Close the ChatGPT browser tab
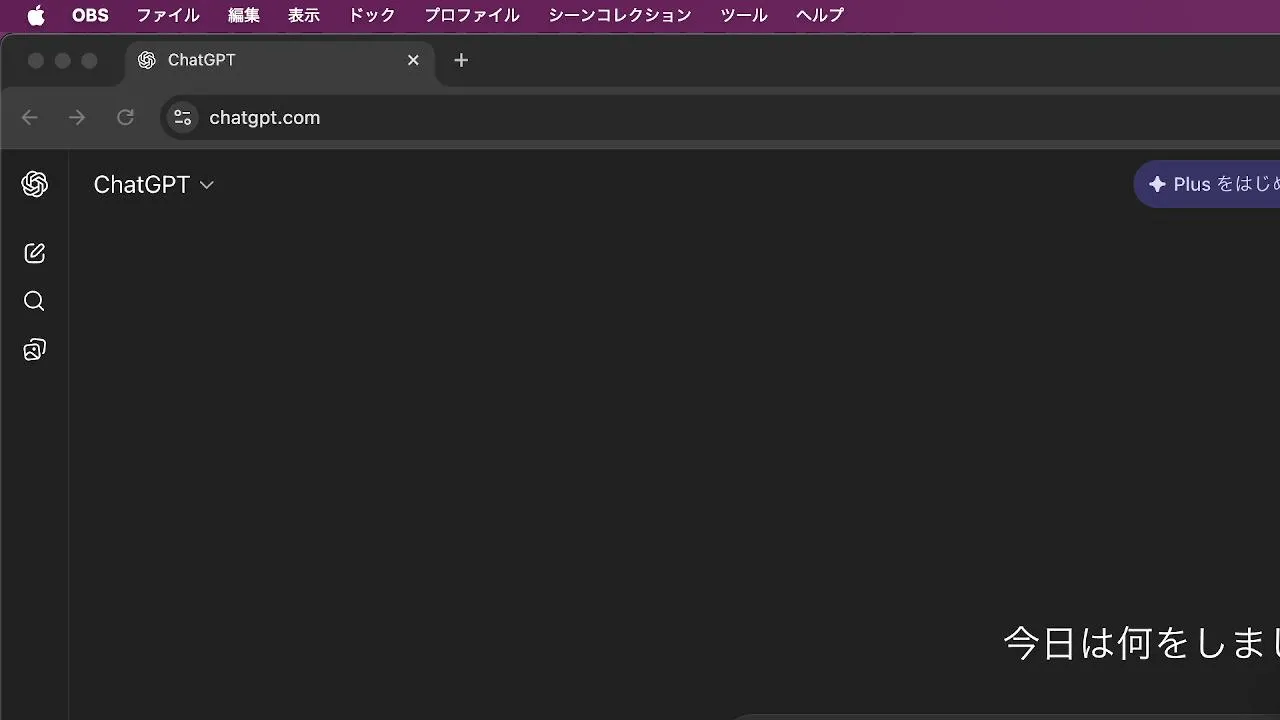1280x720 pixels. (413, 60)
